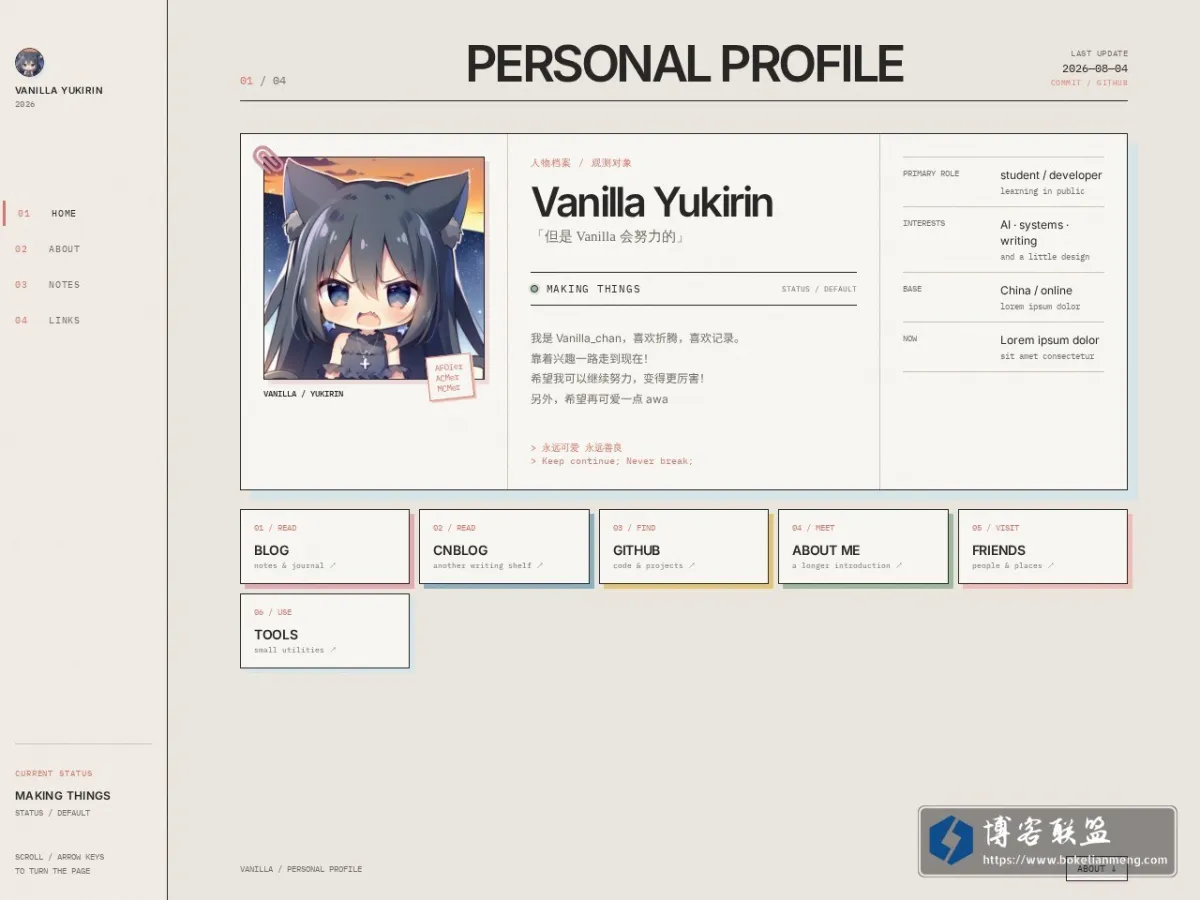The width and height of the screenshot is (1200, 900).
Task: Click the 'PRIMARY ROLE' label
Action: point(931,174)
